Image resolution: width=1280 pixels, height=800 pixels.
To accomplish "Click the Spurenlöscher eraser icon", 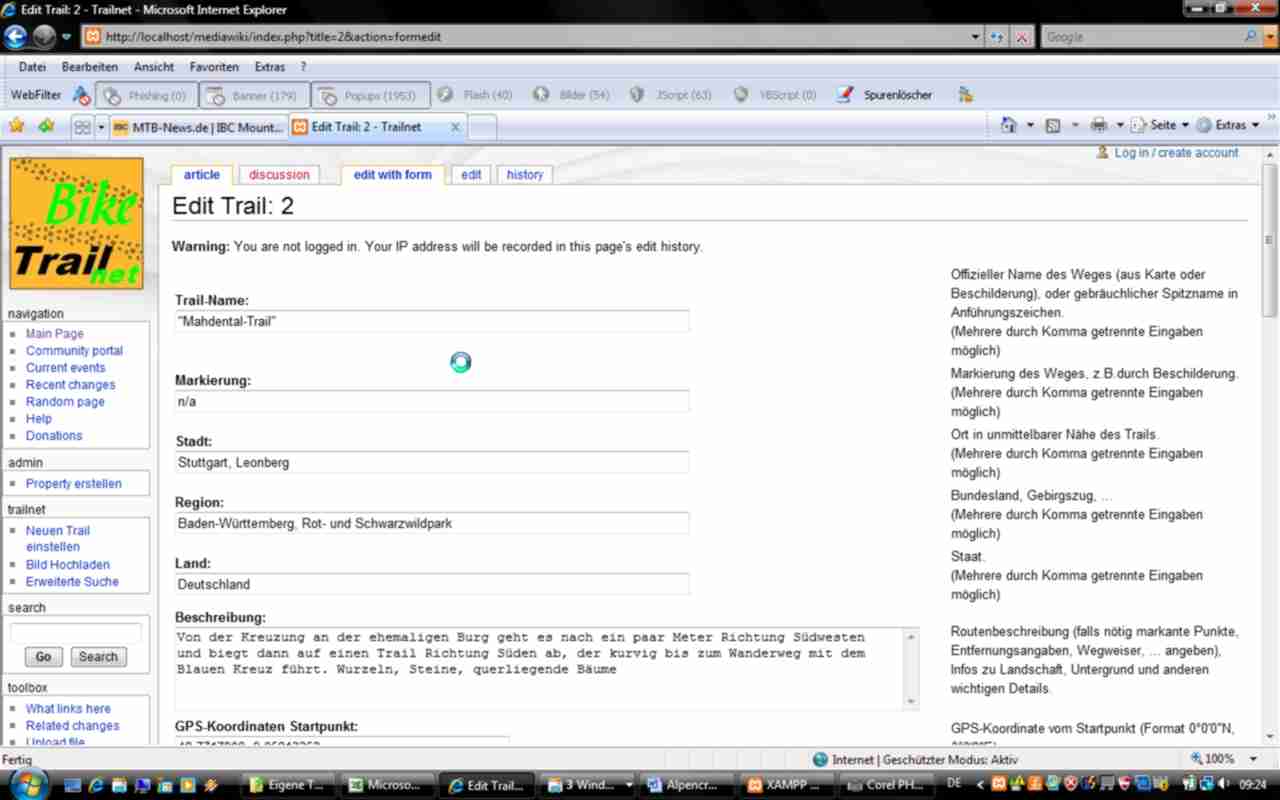I will (845, 95).
